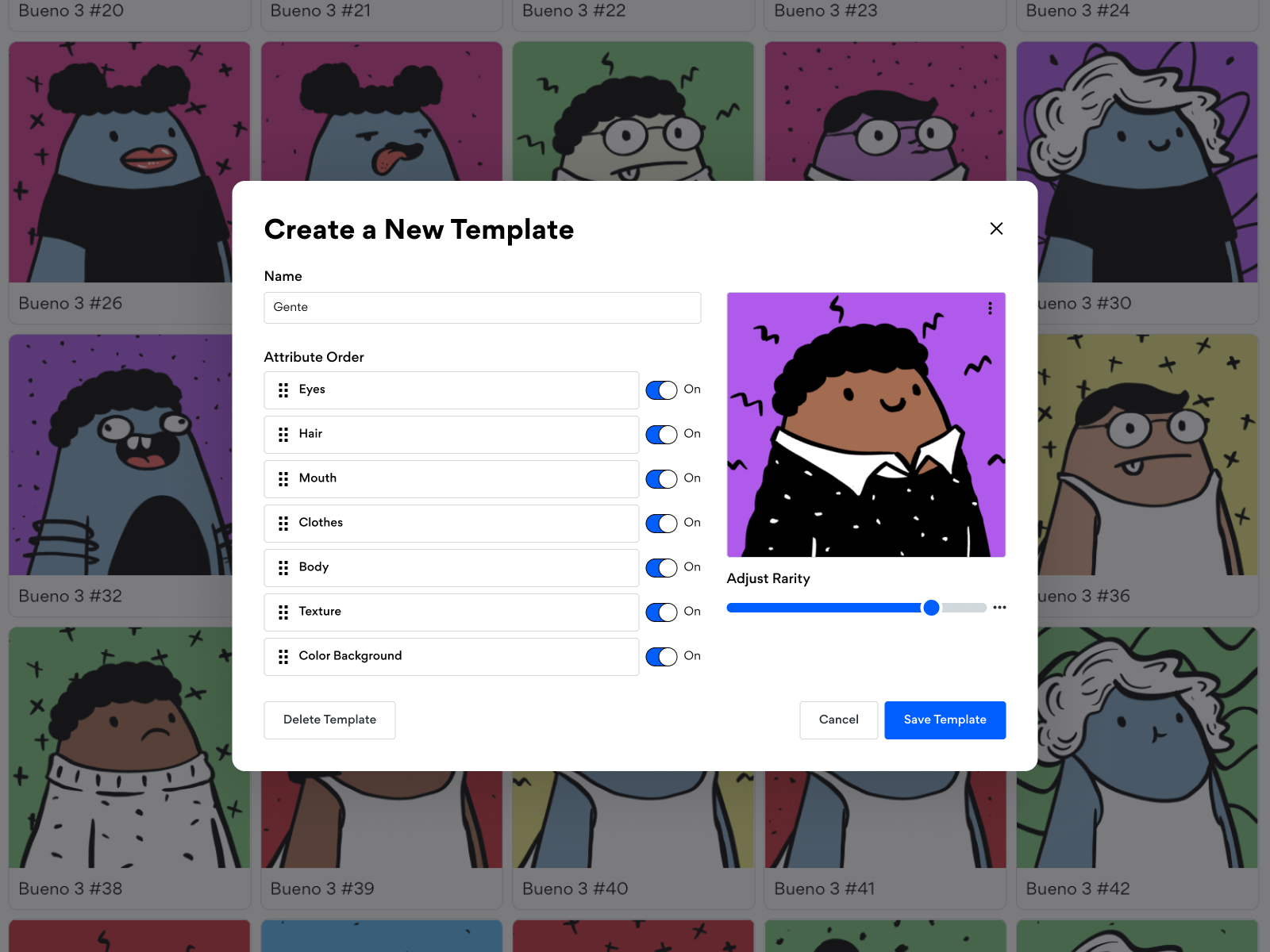Click the drag handle icon for Eyes
Image resolution: width=1270 pixels, height=952 pixels.
click(x=283, y=390)
